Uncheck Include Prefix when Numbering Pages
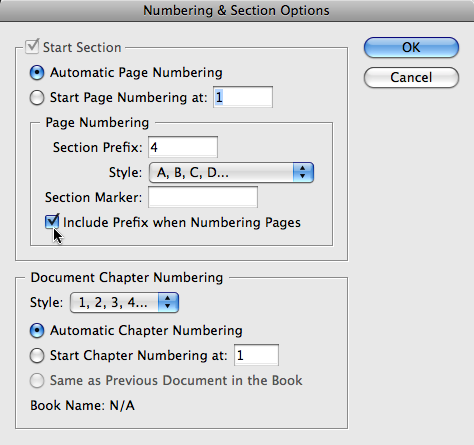This screenshot has height=445, width=474. click(52, 222)
